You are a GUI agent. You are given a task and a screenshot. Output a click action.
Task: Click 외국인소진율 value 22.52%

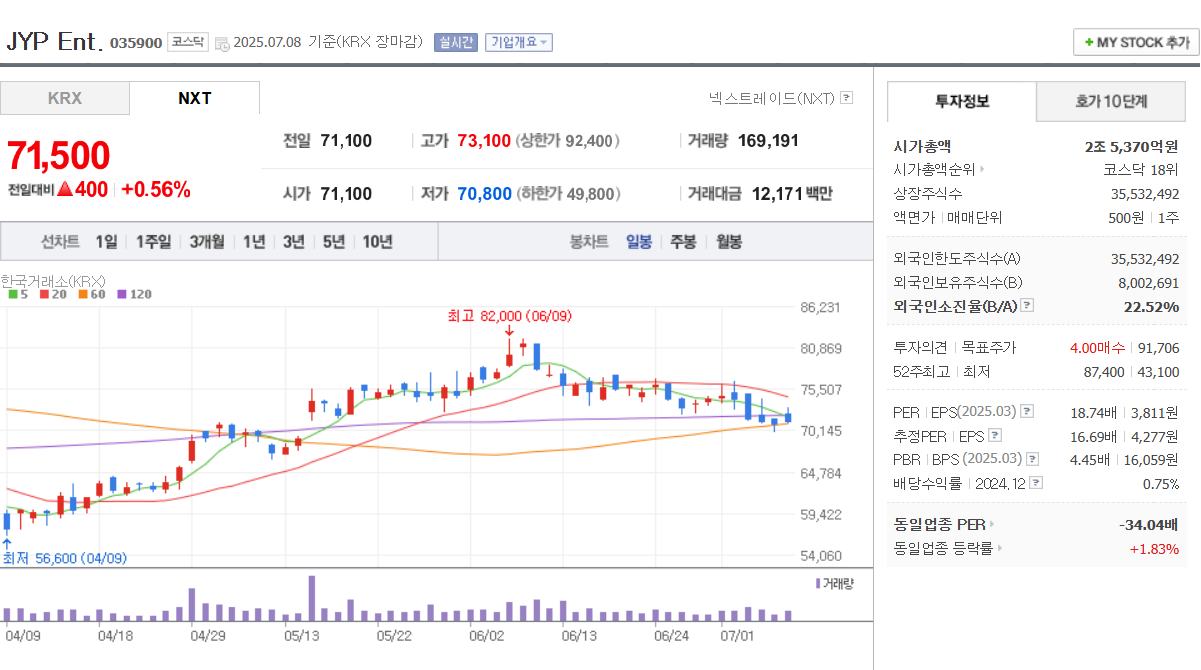1151,306
